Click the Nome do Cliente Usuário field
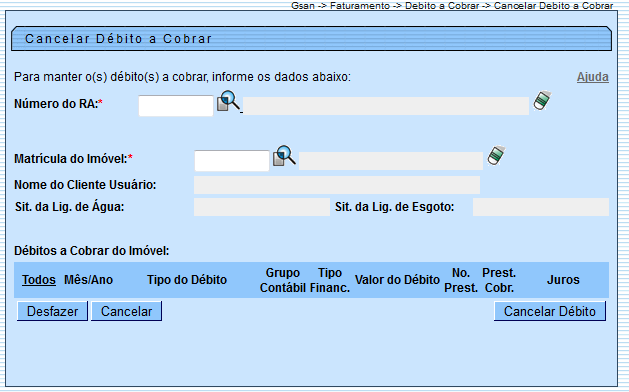The image size is (629, 392). (337, 185)
